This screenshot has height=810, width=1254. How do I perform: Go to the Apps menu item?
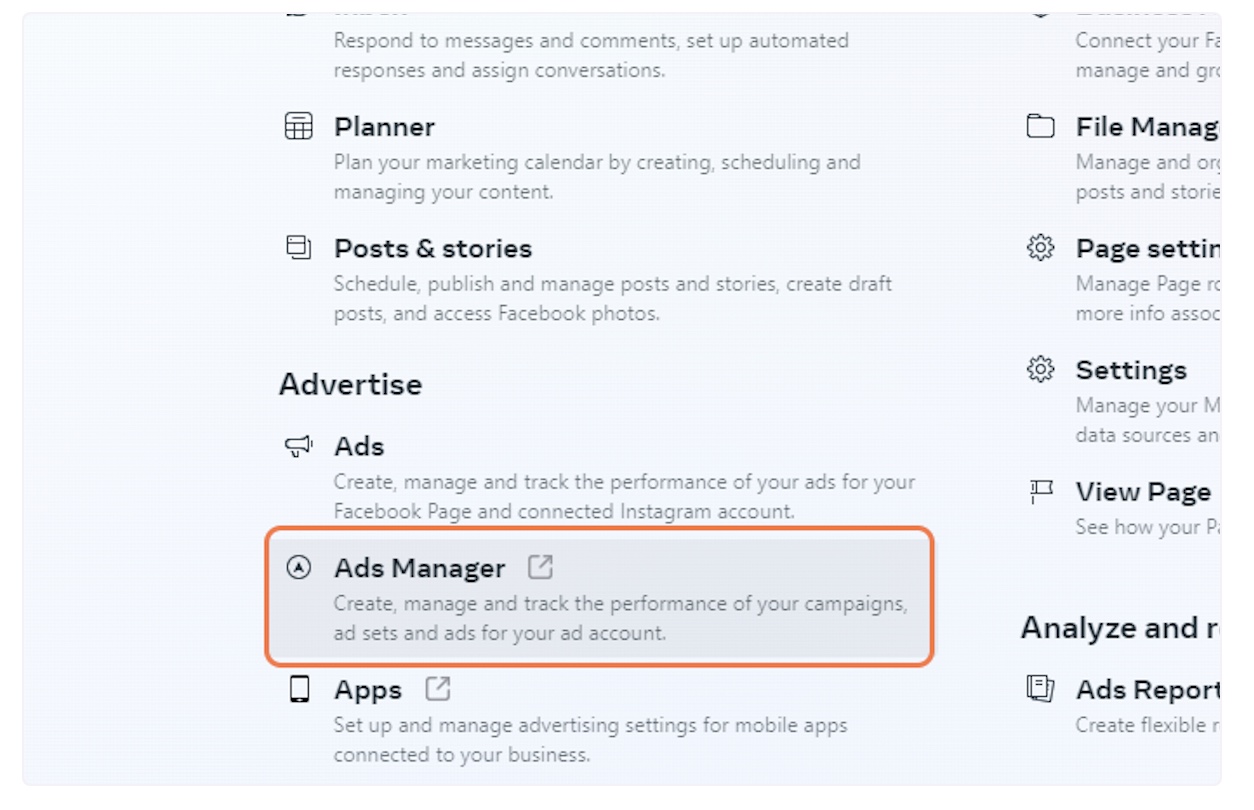[368, 690]
